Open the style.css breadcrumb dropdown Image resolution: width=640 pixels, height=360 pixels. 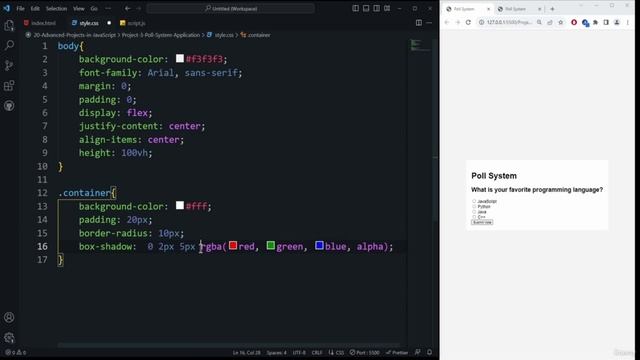pos(220,35)
